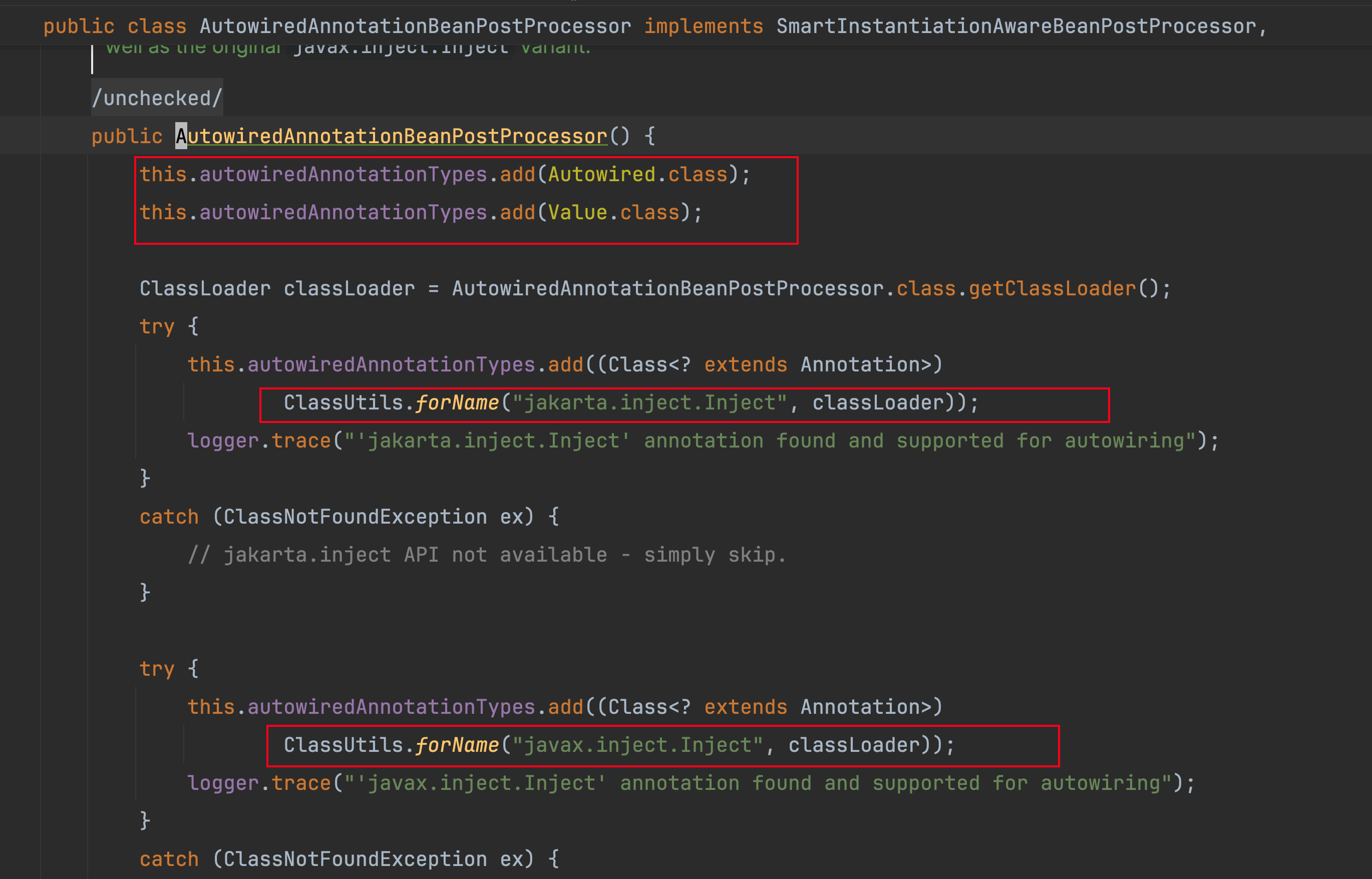Image resolution: width=1372 pixels, height=879 pixels.
Task: Click SmartInstantiationAwareBeanPostProcessor in the sticky class header
Action: pos(1015,26)
